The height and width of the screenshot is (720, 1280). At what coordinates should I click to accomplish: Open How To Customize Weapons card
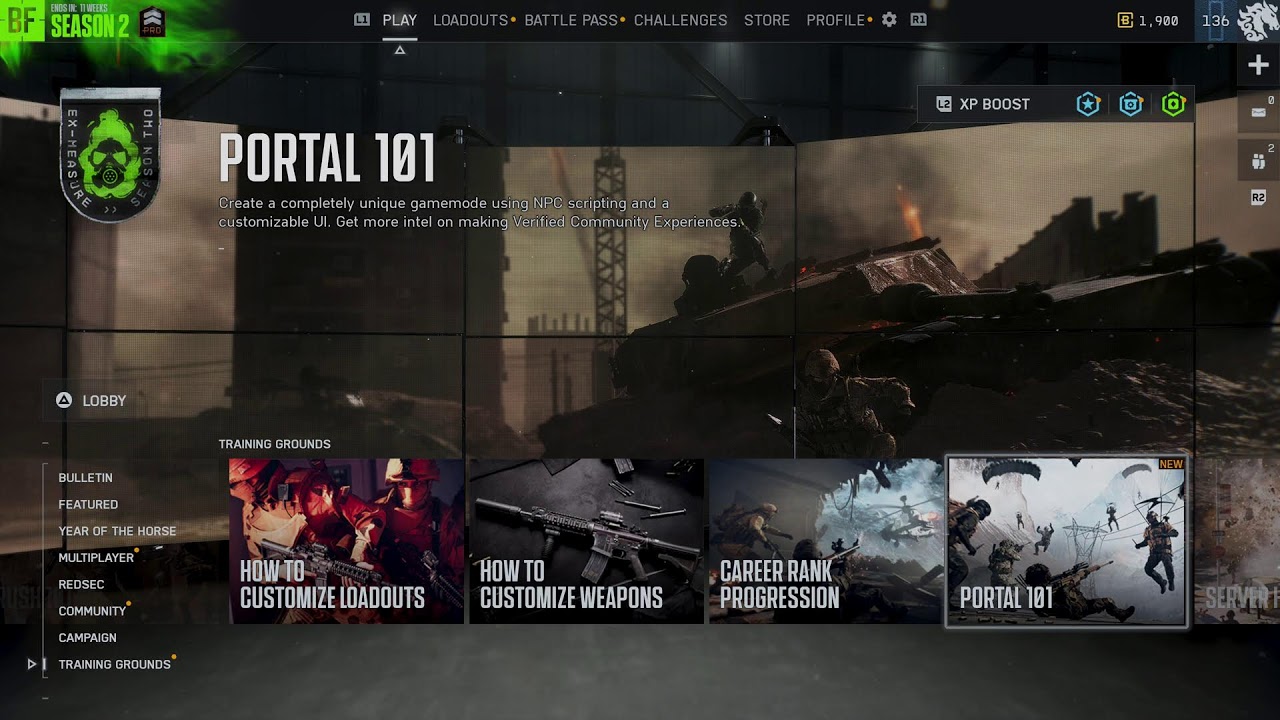[586, 541]
